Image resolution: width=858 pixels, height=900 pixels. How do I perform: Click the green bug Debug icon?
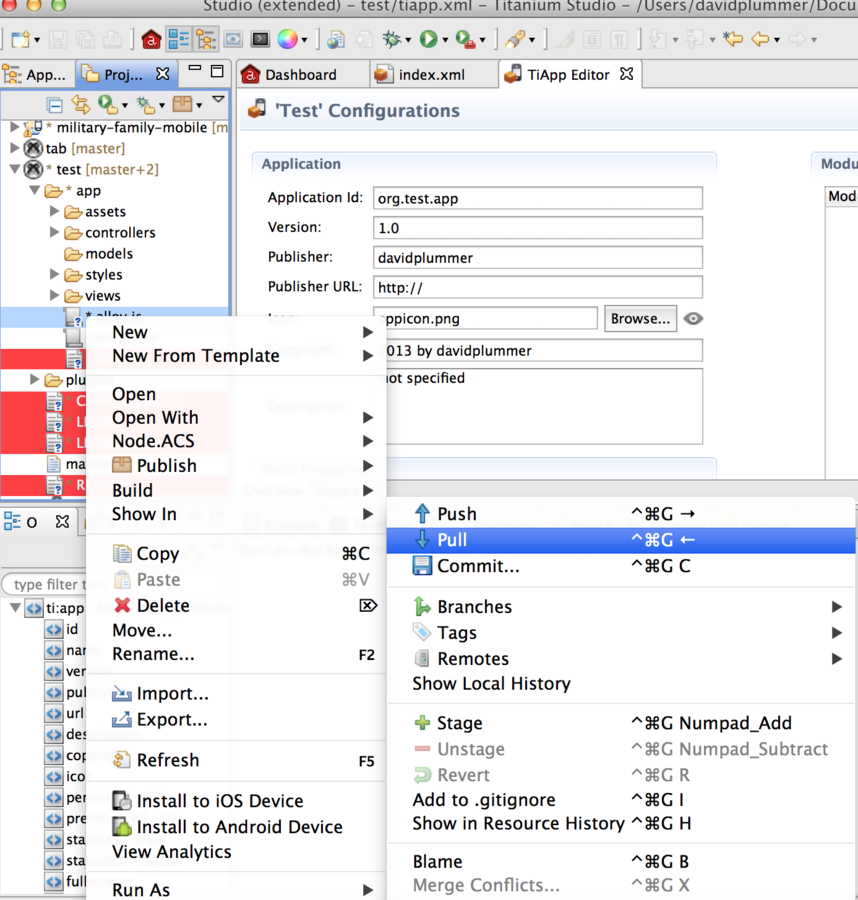392,40
